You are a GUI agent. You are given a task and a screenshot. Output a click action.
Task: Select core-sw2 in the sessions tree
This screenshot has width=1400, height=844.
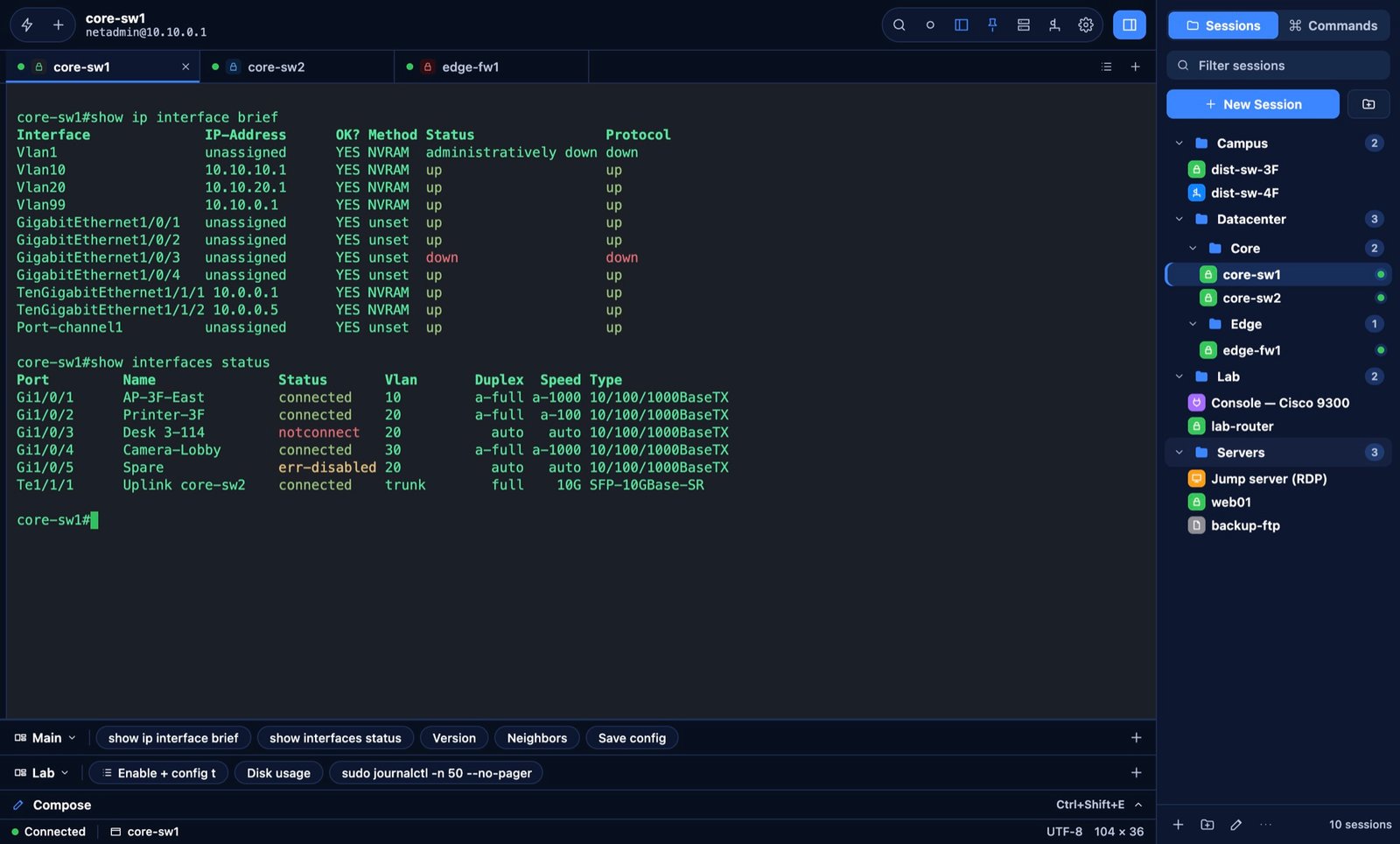click(x=1278, y=299)
